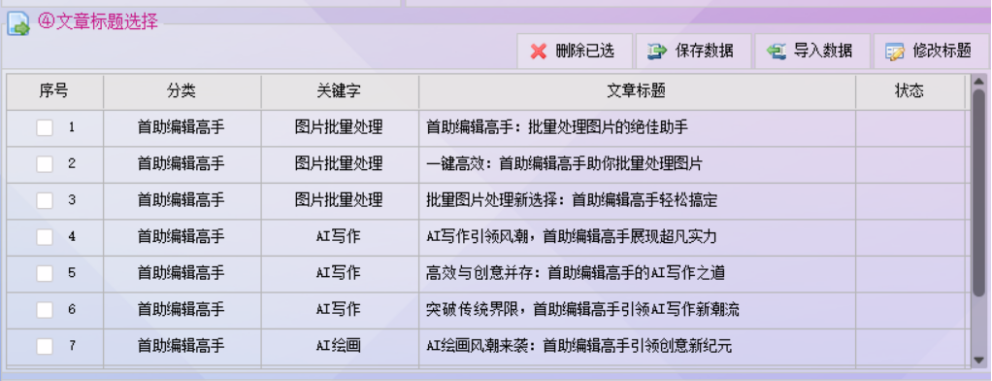
Task: Select title 批量图片处理新选择：首助编辑高手轻松搞定
Action: [x=572, y=201]
